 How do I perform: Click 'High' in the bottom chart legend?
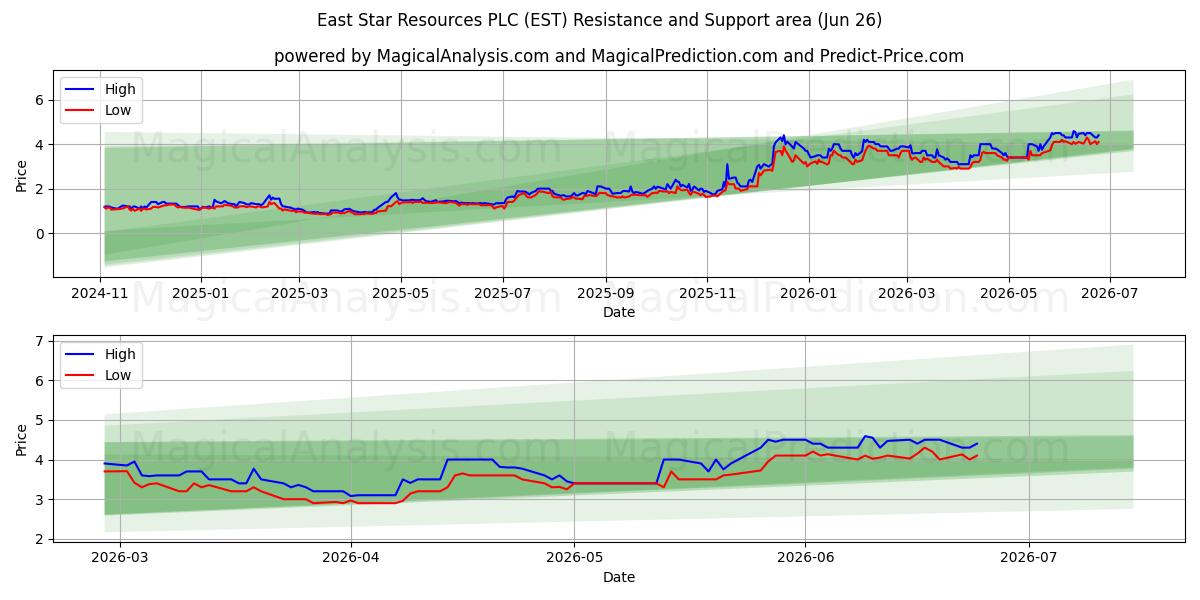[x=120, y=353]
